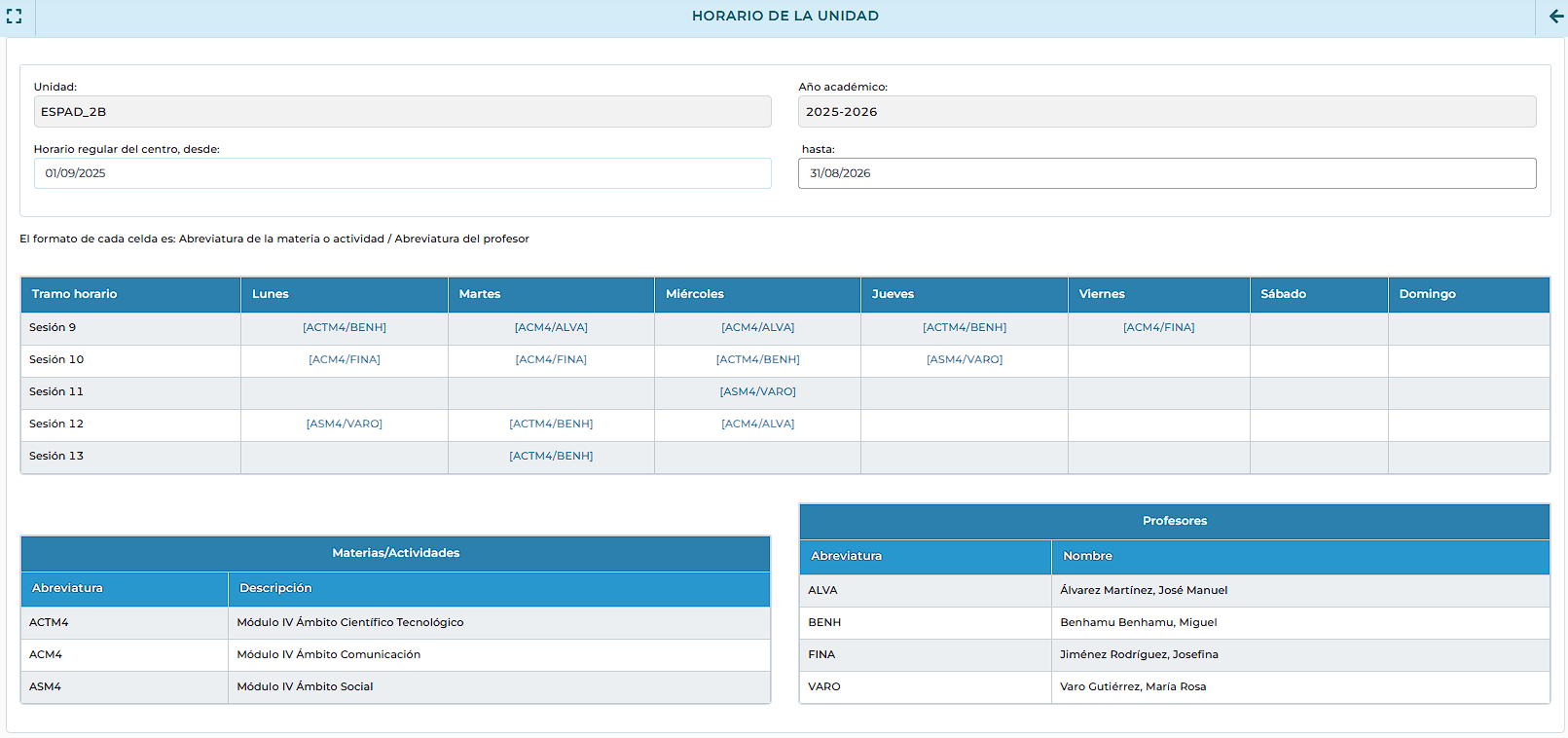This screenshot has height=738, width=1568.
Task: Click Miércoles Sesión 11 ASM4/VARO link
Action: 757,392
